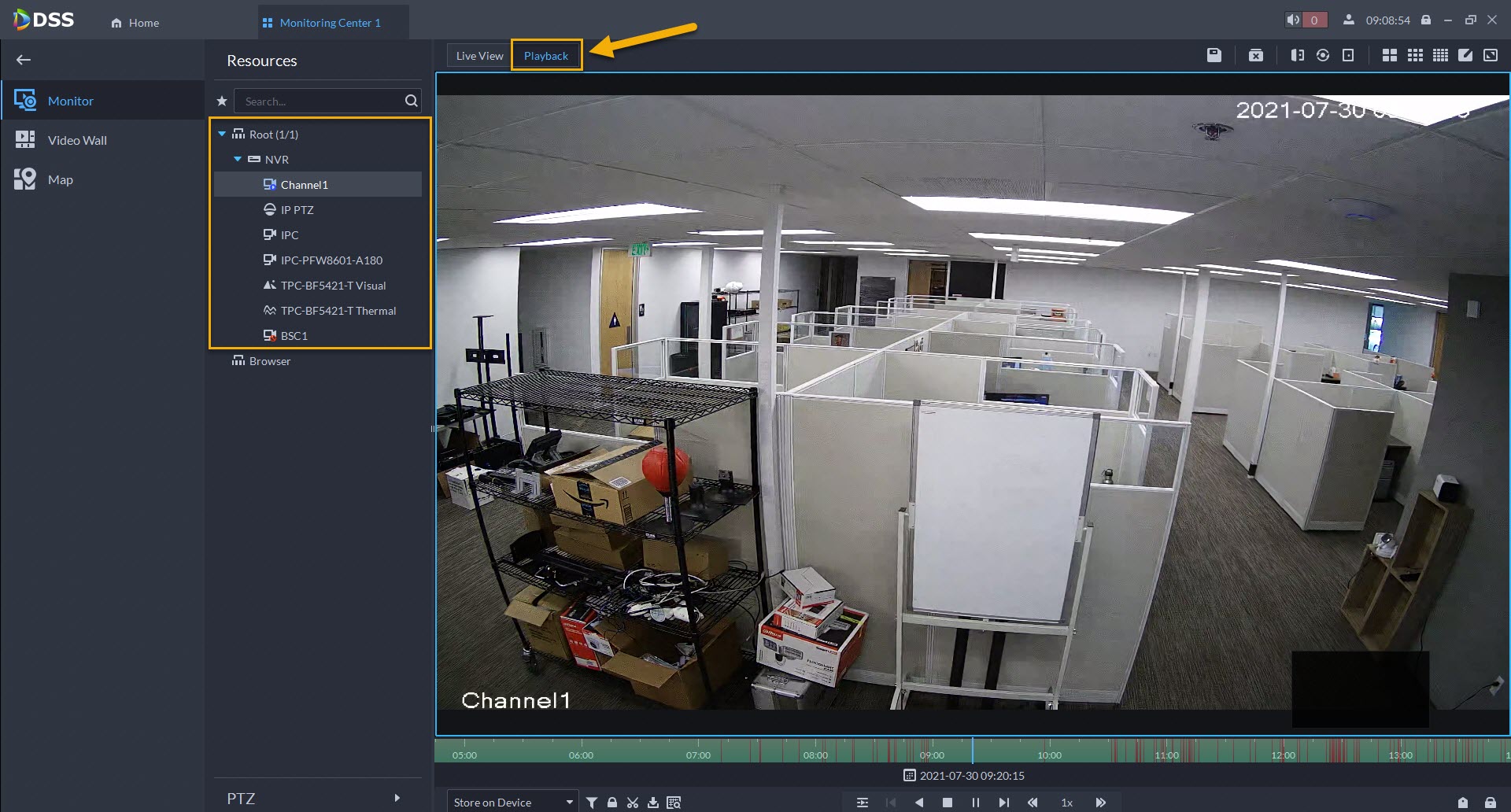Speed up playback
Viewport: 1511px width, 812px height.
point(1101,803)
